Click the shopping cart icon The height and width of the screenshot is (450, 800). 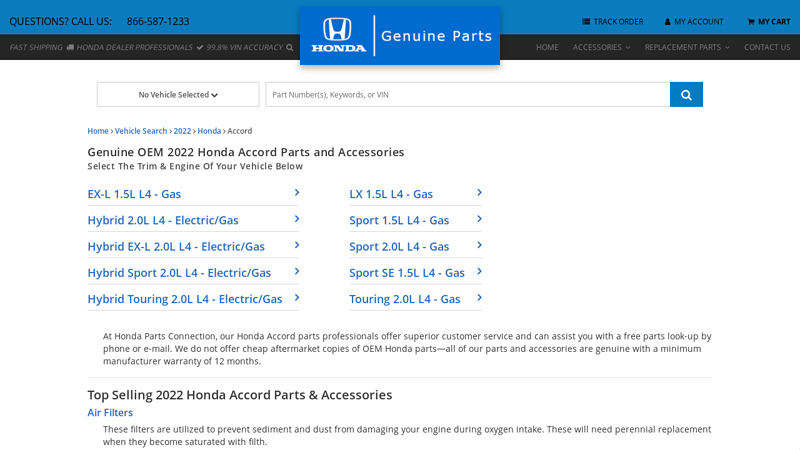coord(751,22)
